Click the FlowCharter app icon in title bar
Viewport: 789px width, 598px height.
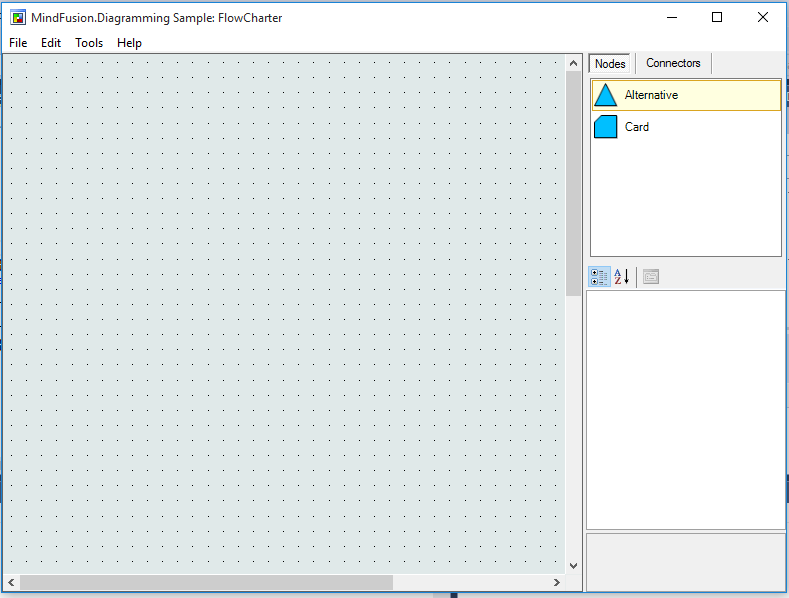click(x=18, y=18)
